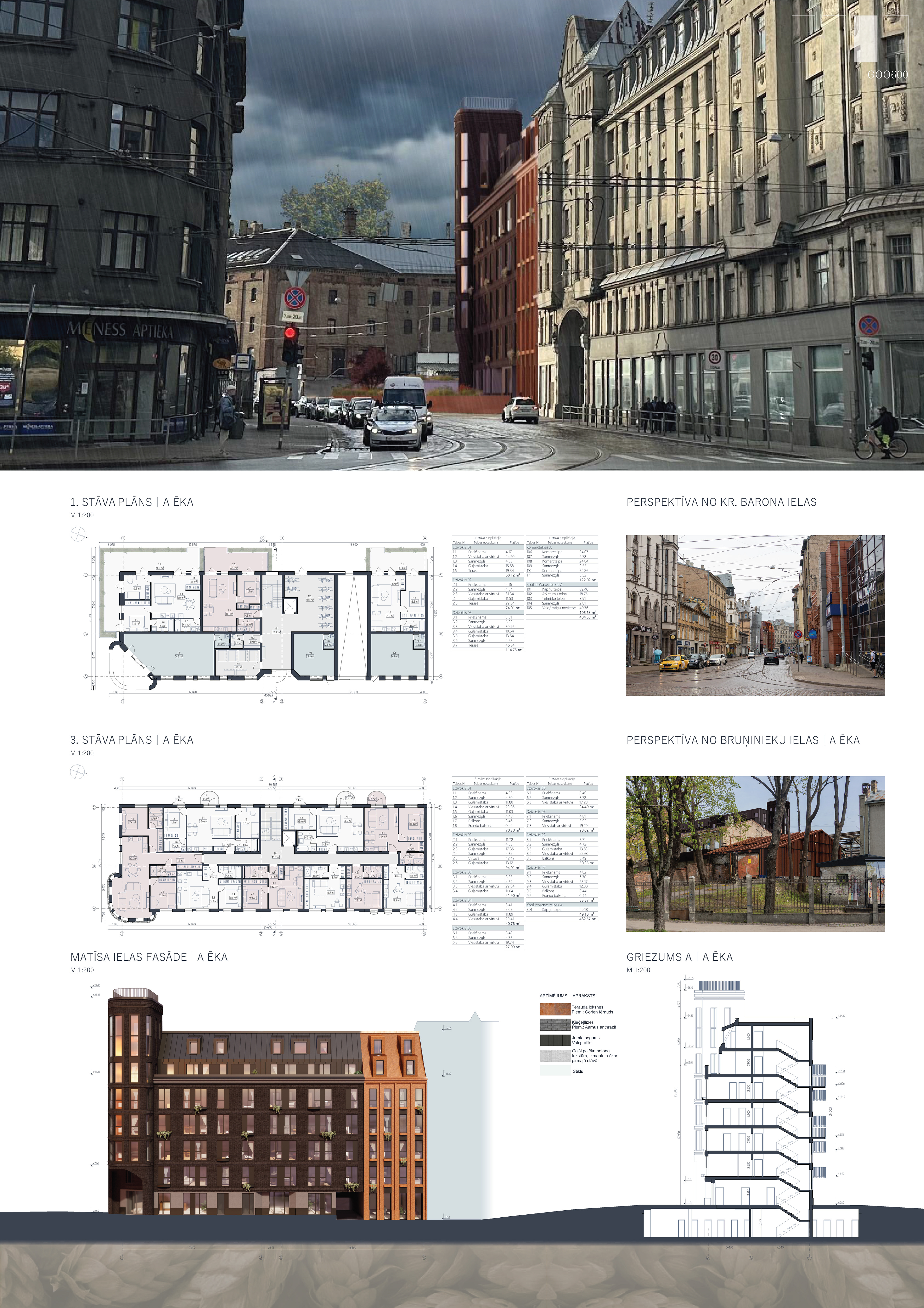This screenshot has width=924, height=1308.
Task: Click north arrow compass beside 1st floor plan
Action: 77,534
